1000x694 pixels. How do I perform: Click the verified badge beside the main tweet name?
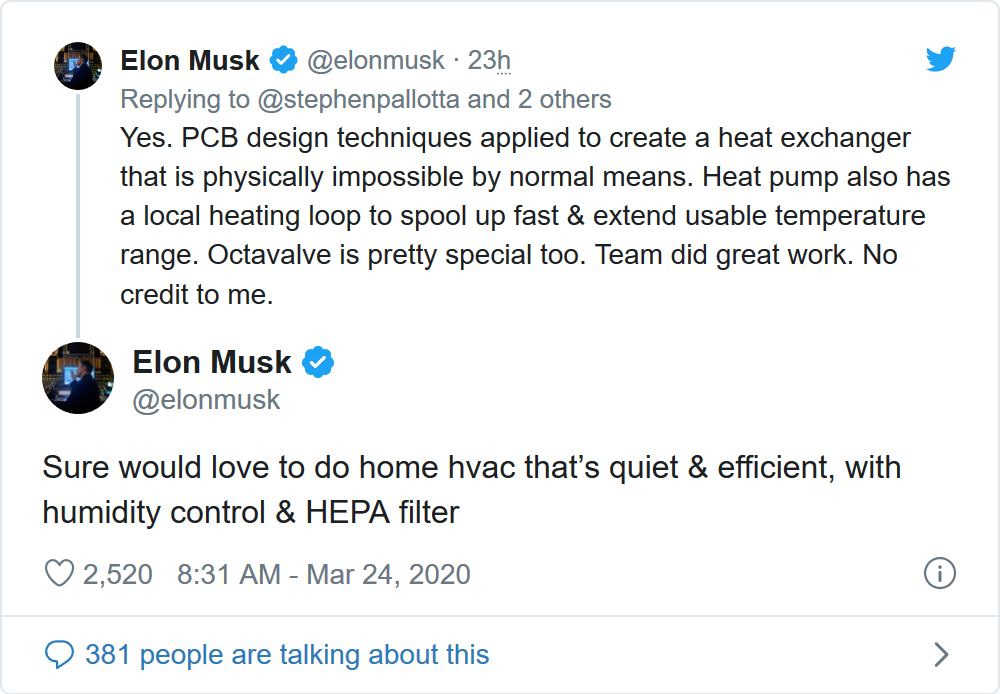[318, 362]
